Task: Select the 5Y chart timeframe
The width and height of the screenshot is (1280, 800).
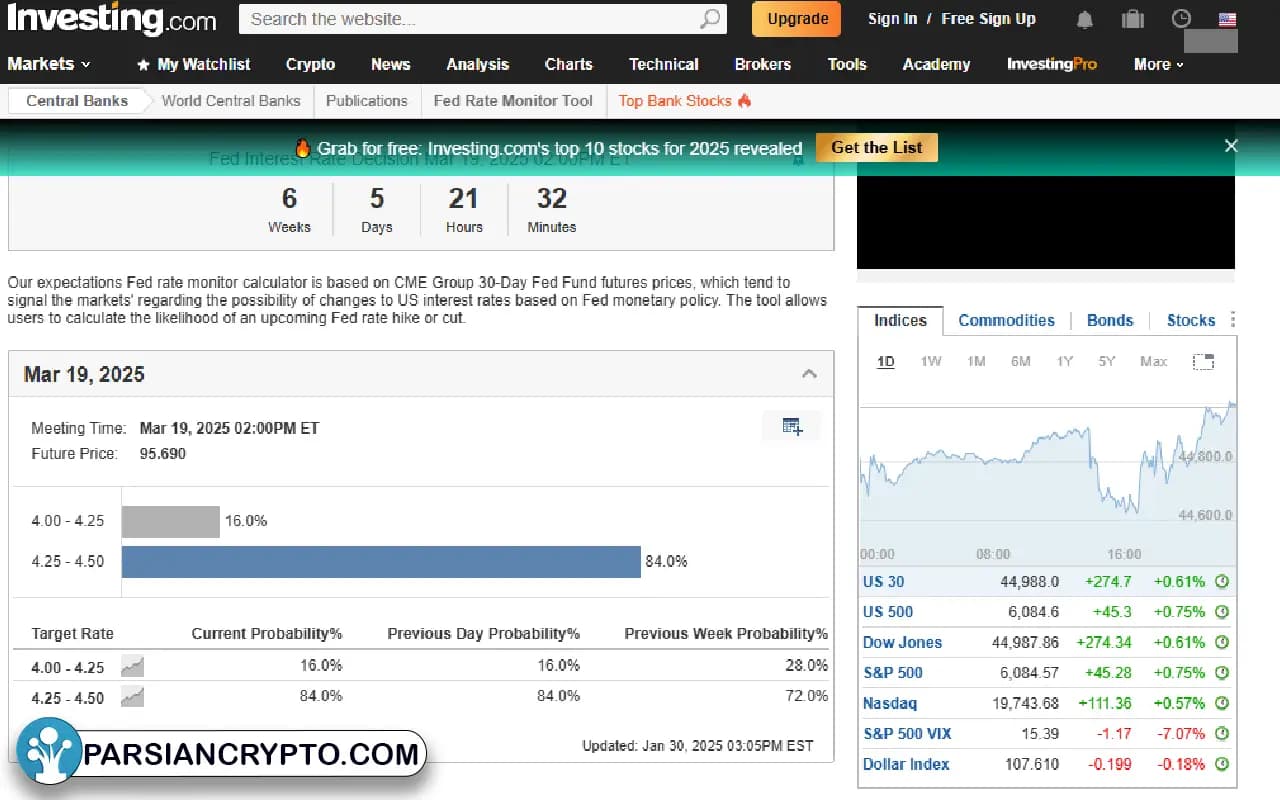Action: (x=1106, y=361)
